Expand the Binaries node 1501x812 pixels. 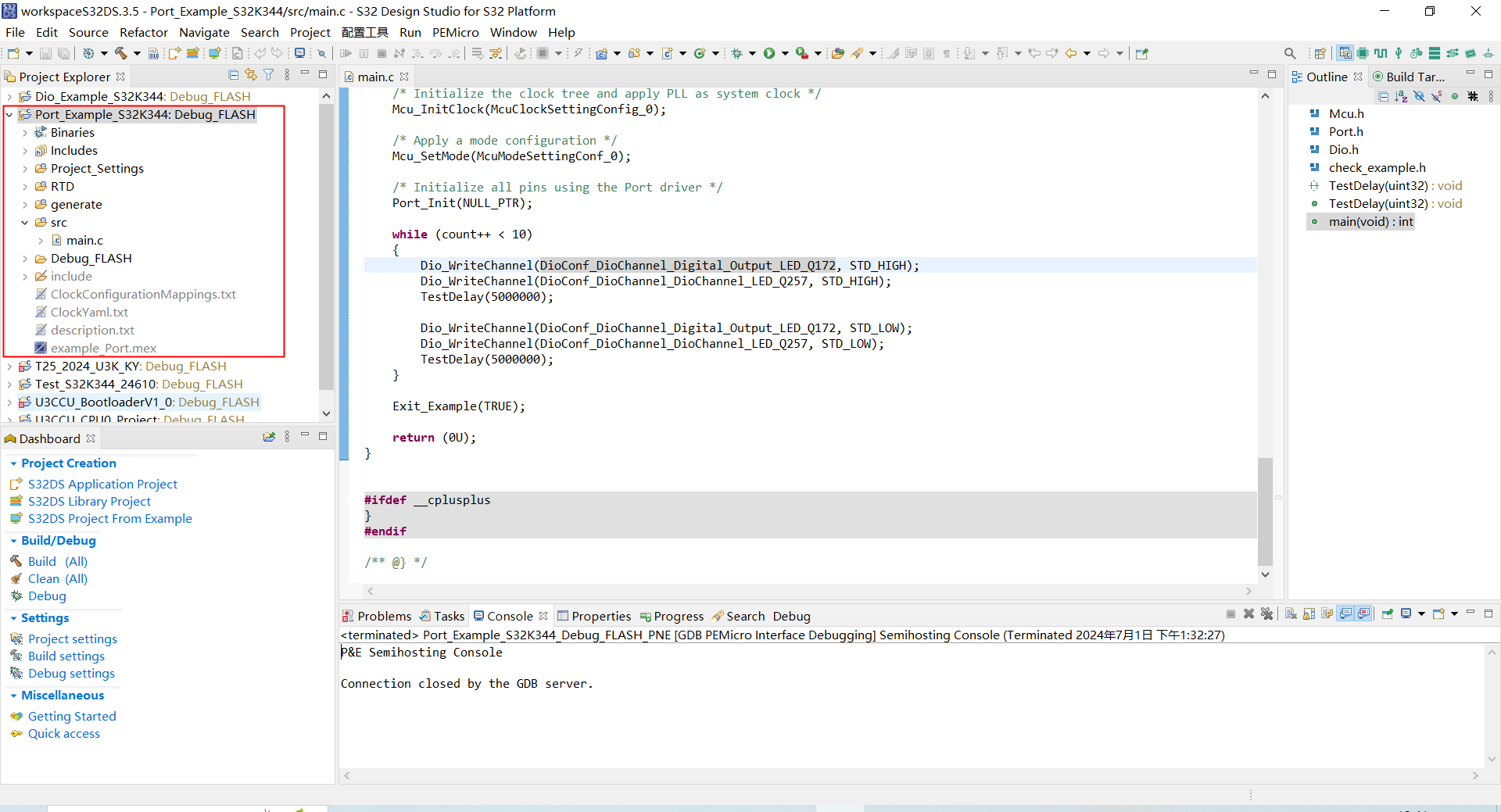click(26, 132)
